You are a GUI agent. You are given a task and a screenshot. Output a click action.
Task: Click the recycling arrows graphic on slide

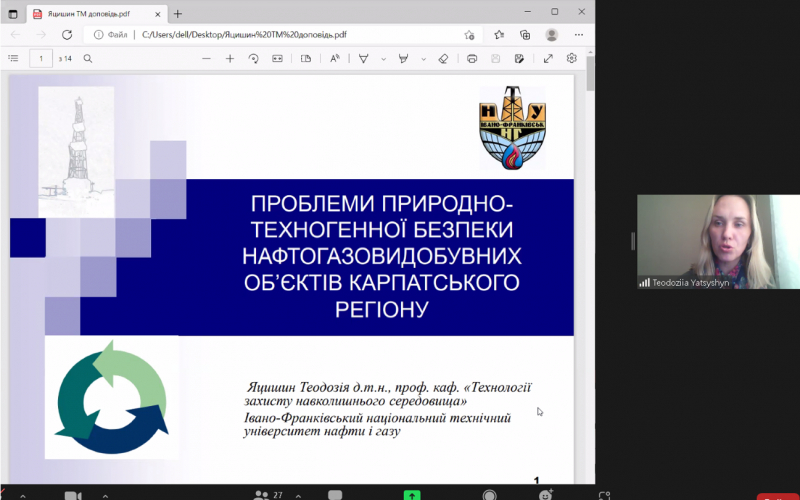112,397
